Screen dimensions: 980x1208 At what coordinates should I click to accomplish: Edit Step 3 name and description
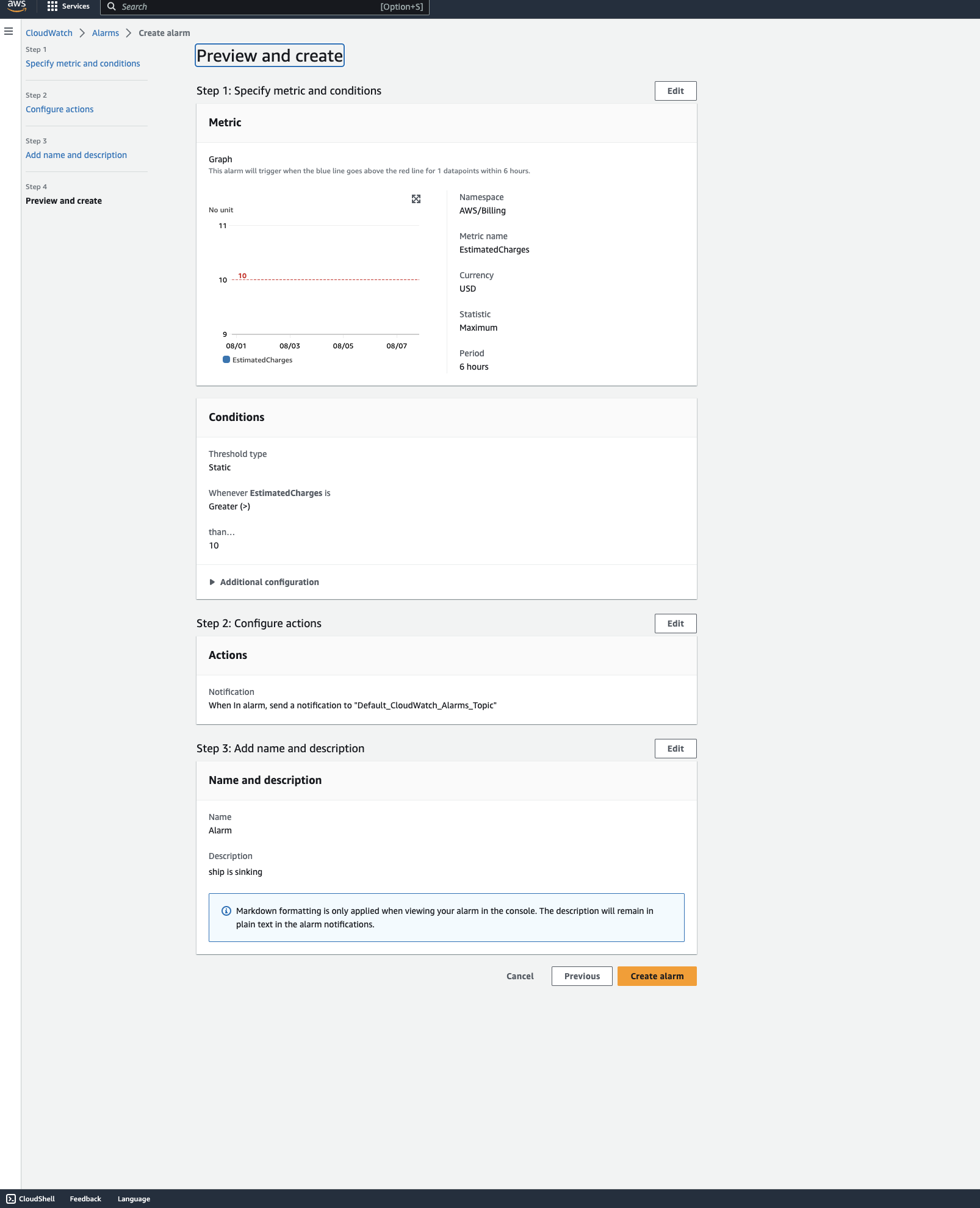pyautogui.click(x=675, y=749)
